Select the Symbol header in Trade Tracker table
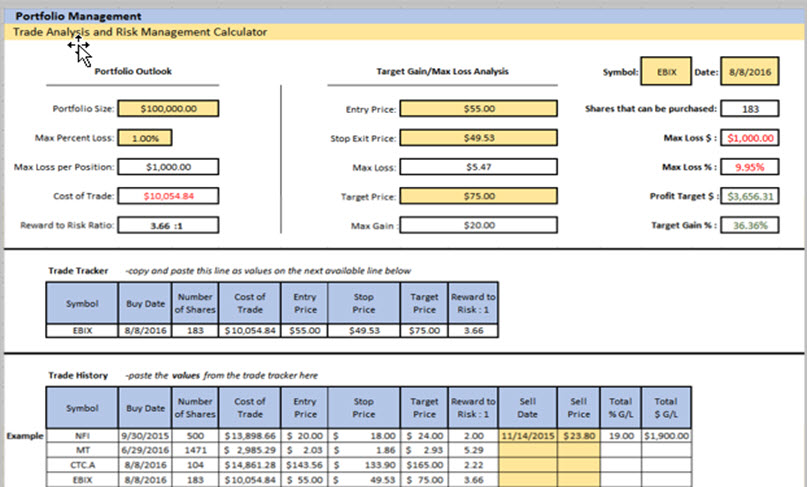 [82, 304]
